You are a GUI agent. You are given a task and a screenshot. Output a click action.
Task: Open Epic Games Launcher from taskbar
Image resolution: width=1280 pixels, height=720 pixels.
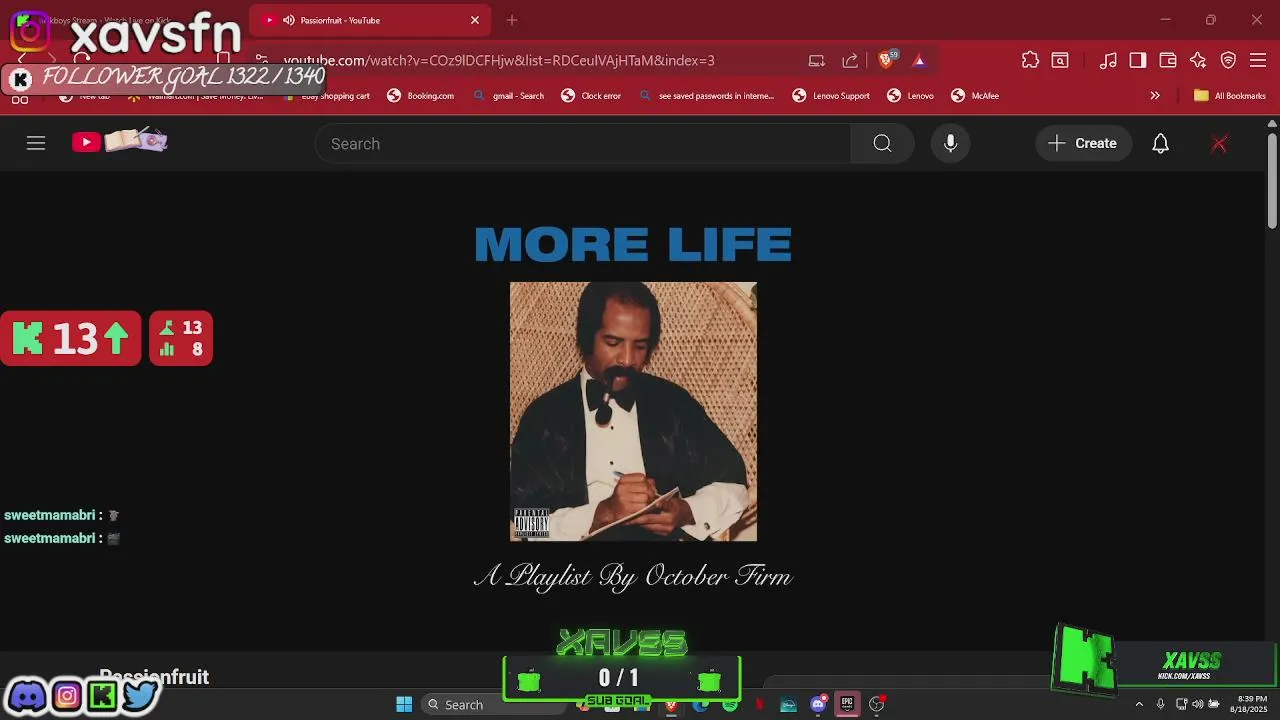coord(847,704)
